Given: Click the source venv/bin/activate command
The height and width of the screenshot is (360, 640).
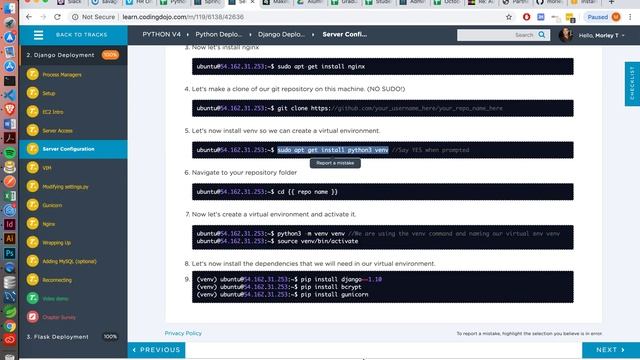Looking at the screenshot, I should click(x=318, y=241).
